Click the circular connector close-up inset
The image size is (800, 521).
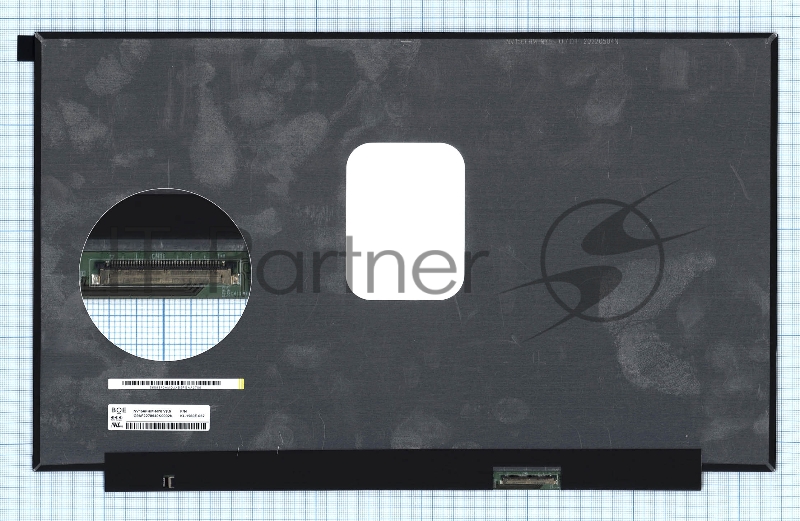click(166, 274)
